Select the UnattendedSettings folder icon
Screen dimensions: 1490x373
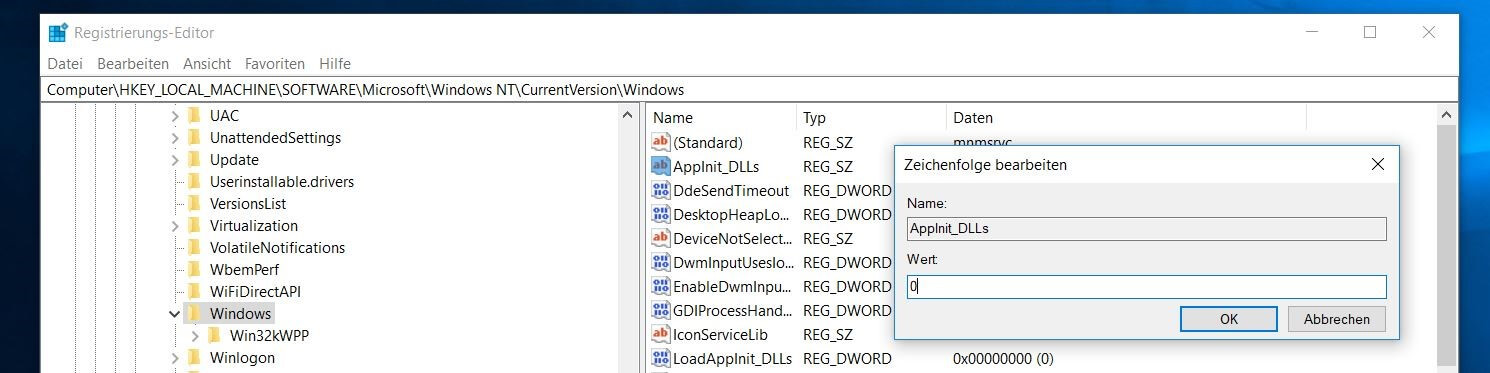194,138
